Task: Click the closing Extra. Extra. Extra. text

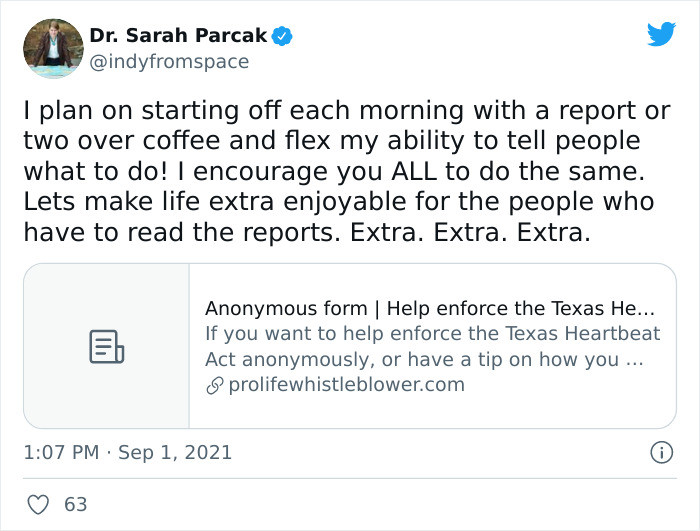Action: 470,232
